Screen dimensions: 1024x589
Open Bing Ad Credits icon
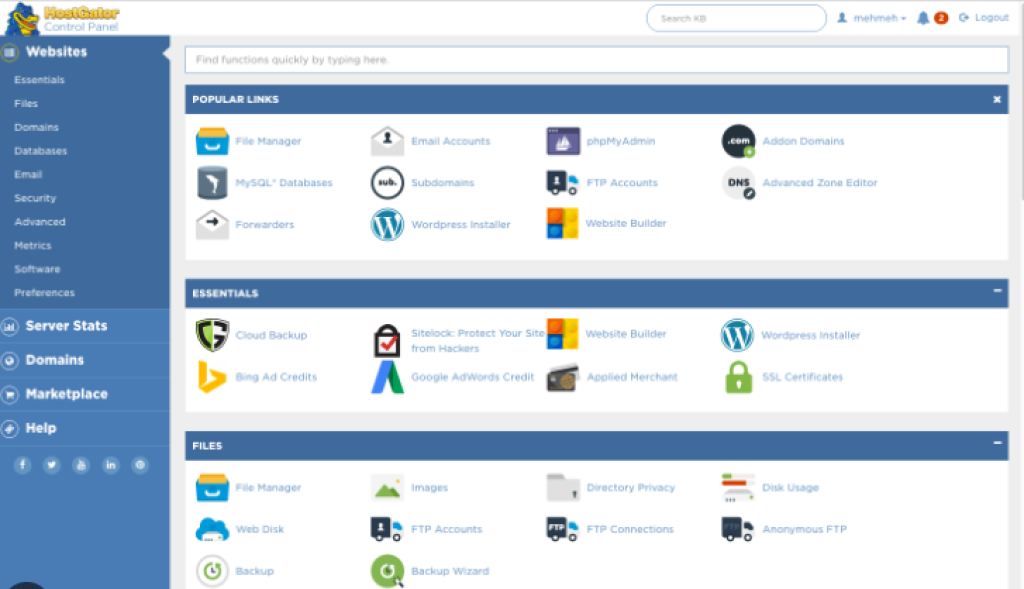pos(212,377)
